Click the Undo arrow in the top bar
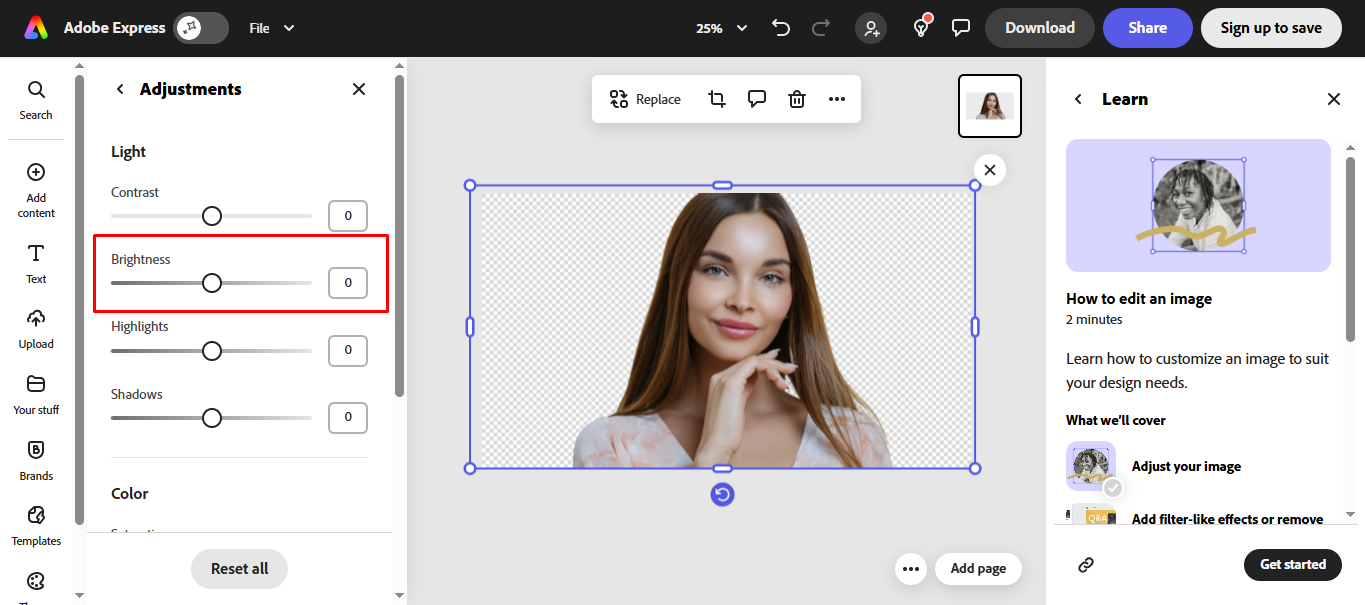1365x605 pixels. point(781,28)
